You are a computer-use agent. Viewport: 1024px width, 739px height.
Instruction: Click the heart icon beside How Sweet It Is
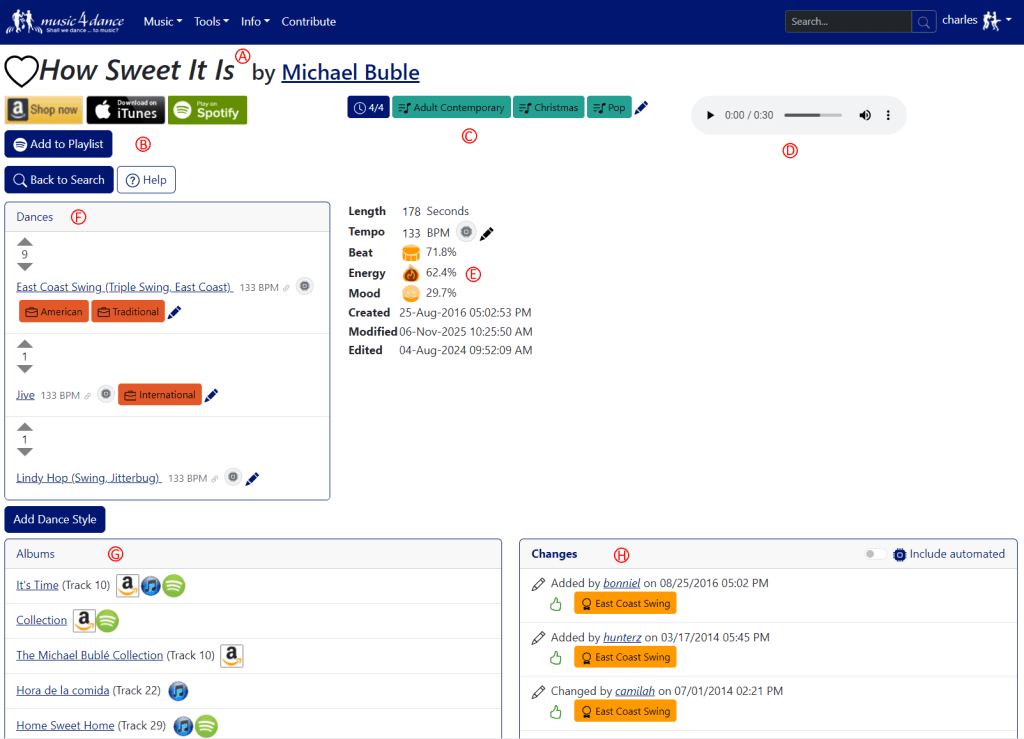point(22,71)
